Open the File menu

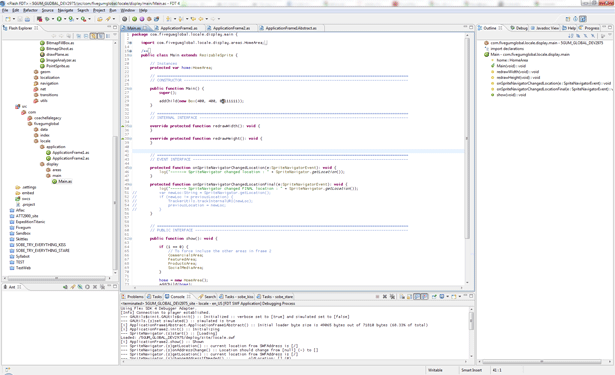(5, 10)
